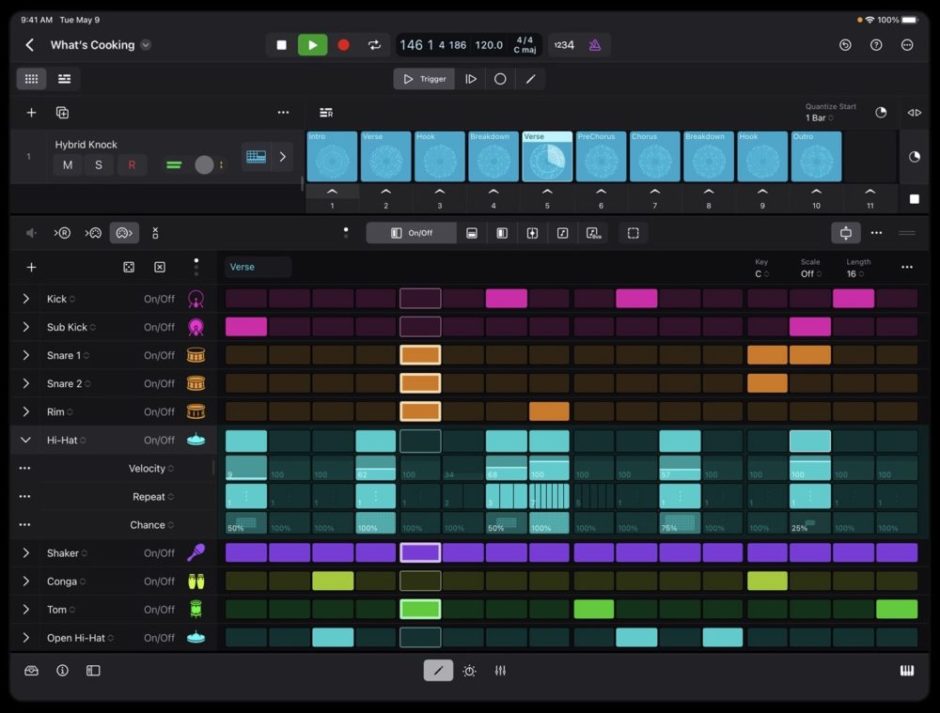Tap the Browser panel icon bottom left

(31, 671)
